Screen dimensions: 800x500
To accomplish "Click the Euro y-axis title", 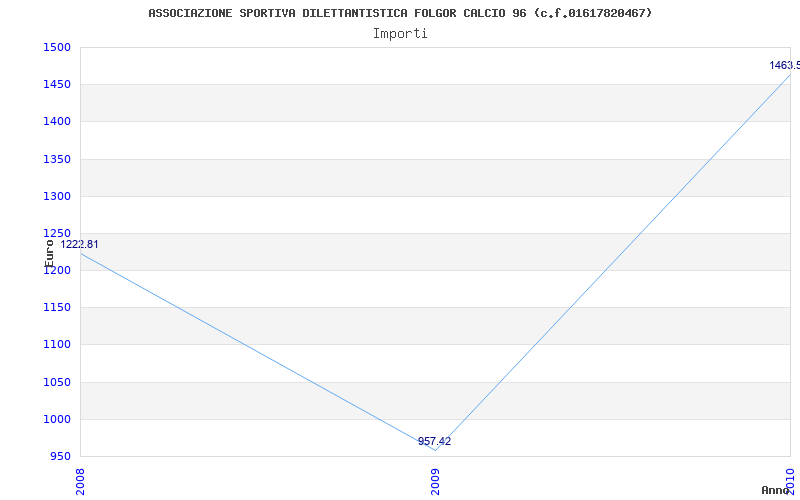I will coord(49,253).
